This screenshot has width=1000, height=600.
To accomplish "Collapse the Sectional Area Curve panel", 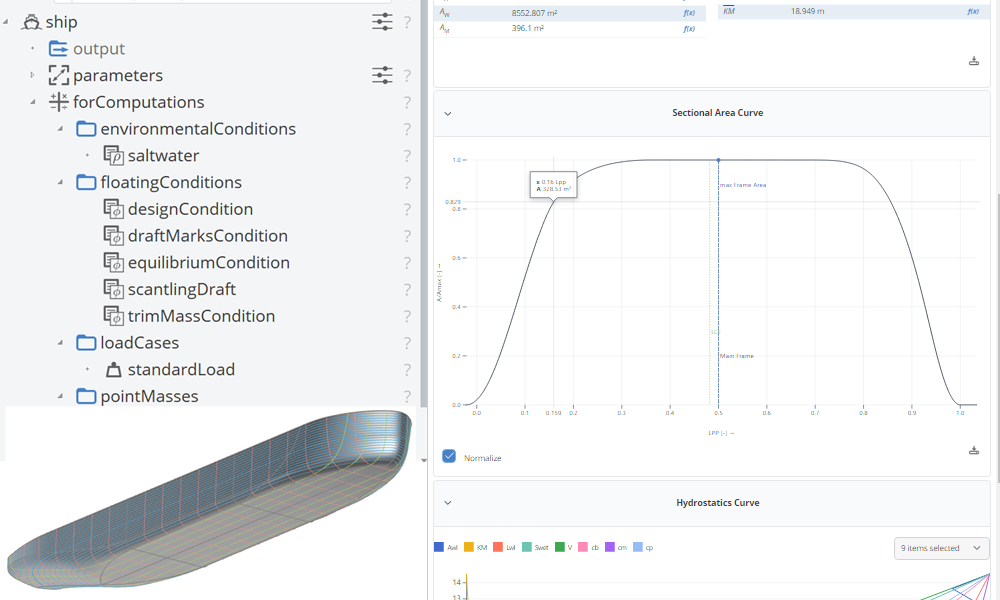I will point(448,114).
